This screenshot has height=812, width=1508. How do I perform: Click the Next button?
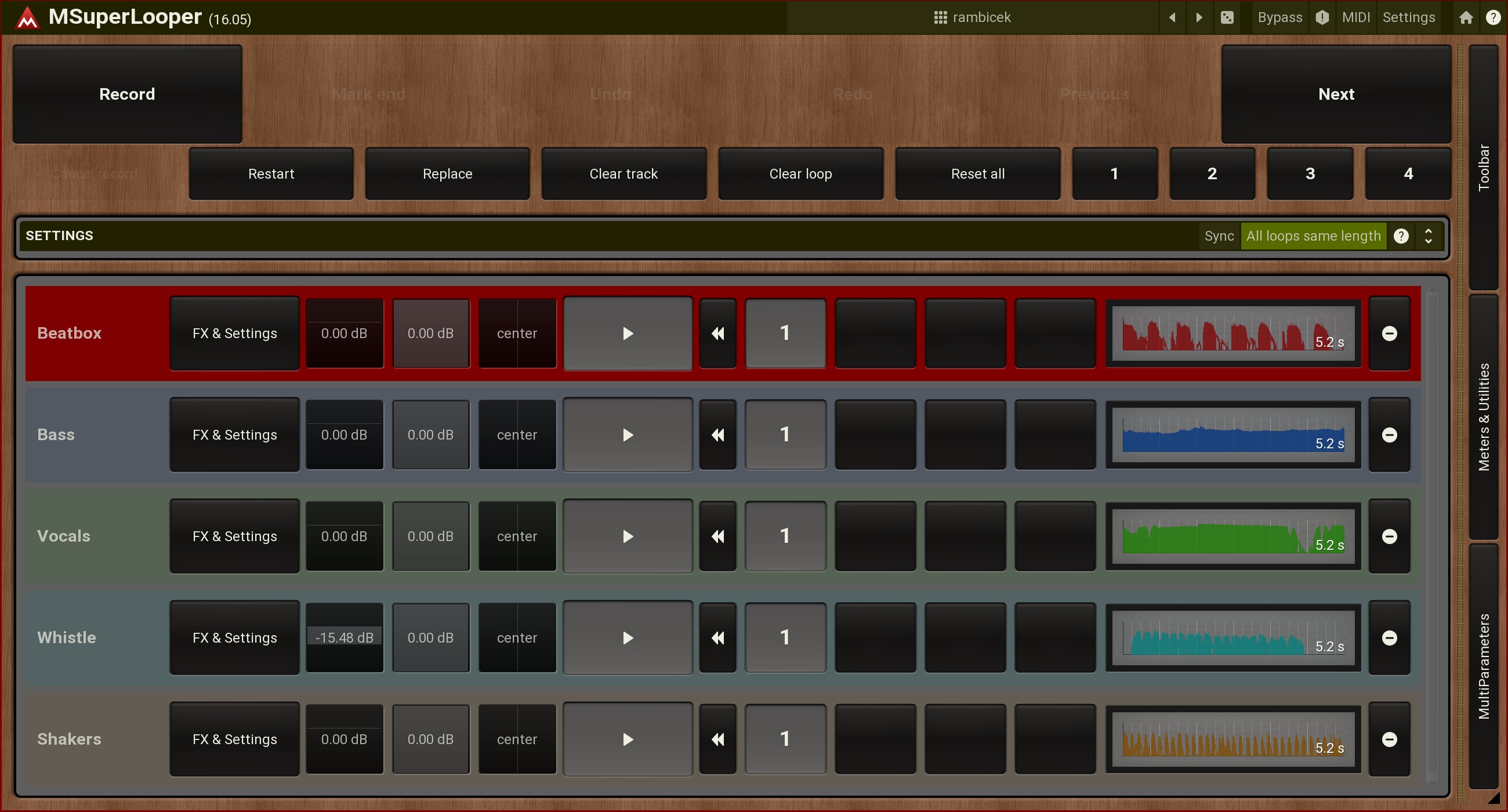[1336, 95]
